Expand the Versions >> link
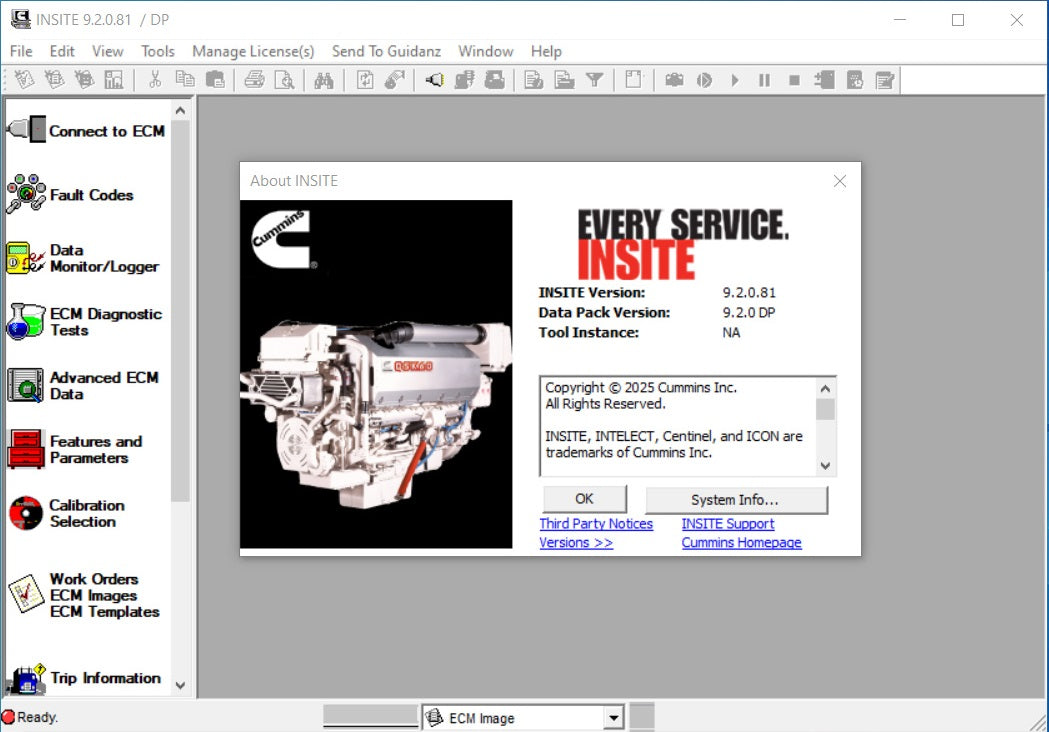This screenshot has width=1049, height=732. coord(576,543)
